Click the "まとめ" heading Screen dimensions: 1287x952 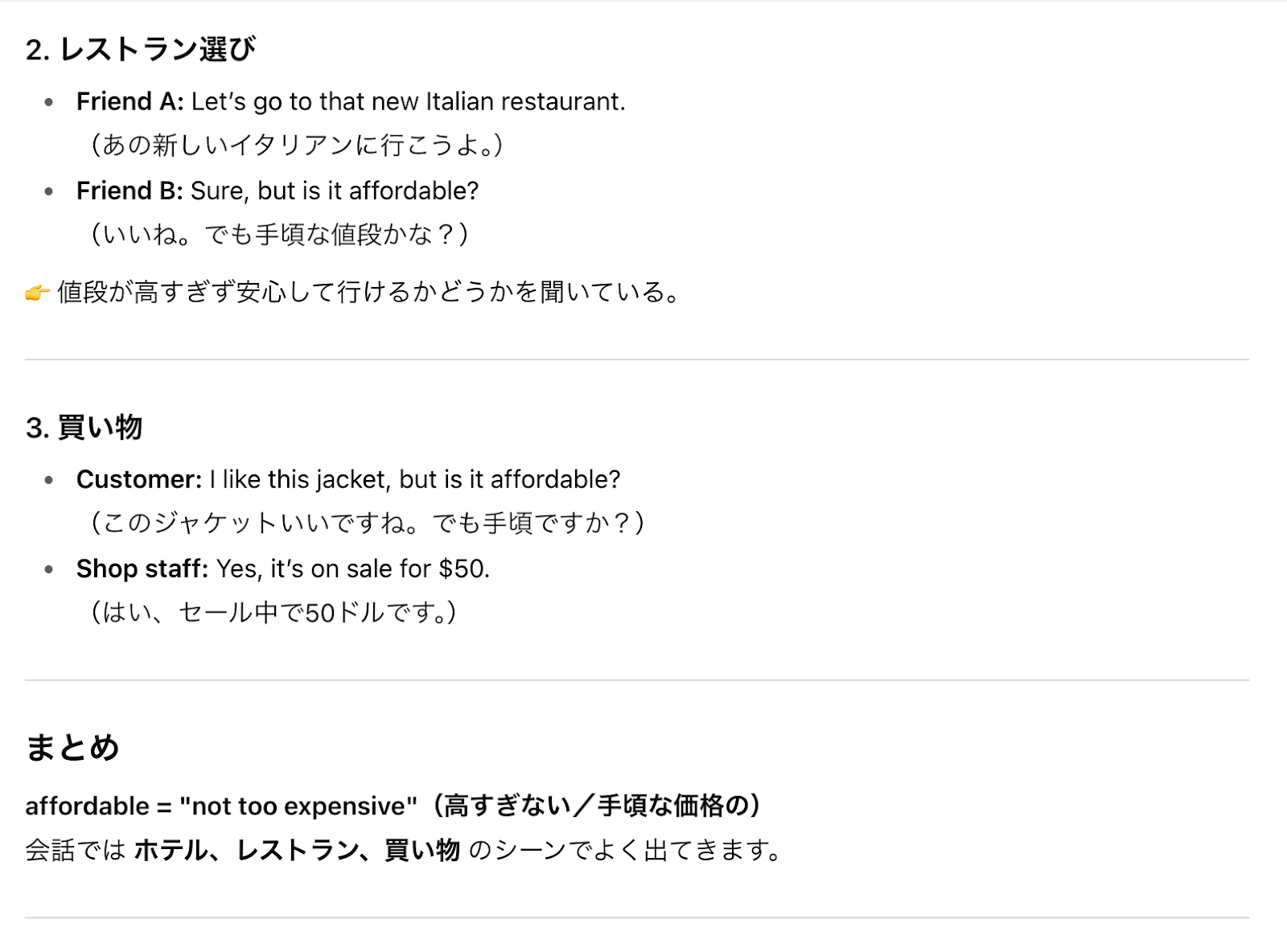[x=72, y=748]
